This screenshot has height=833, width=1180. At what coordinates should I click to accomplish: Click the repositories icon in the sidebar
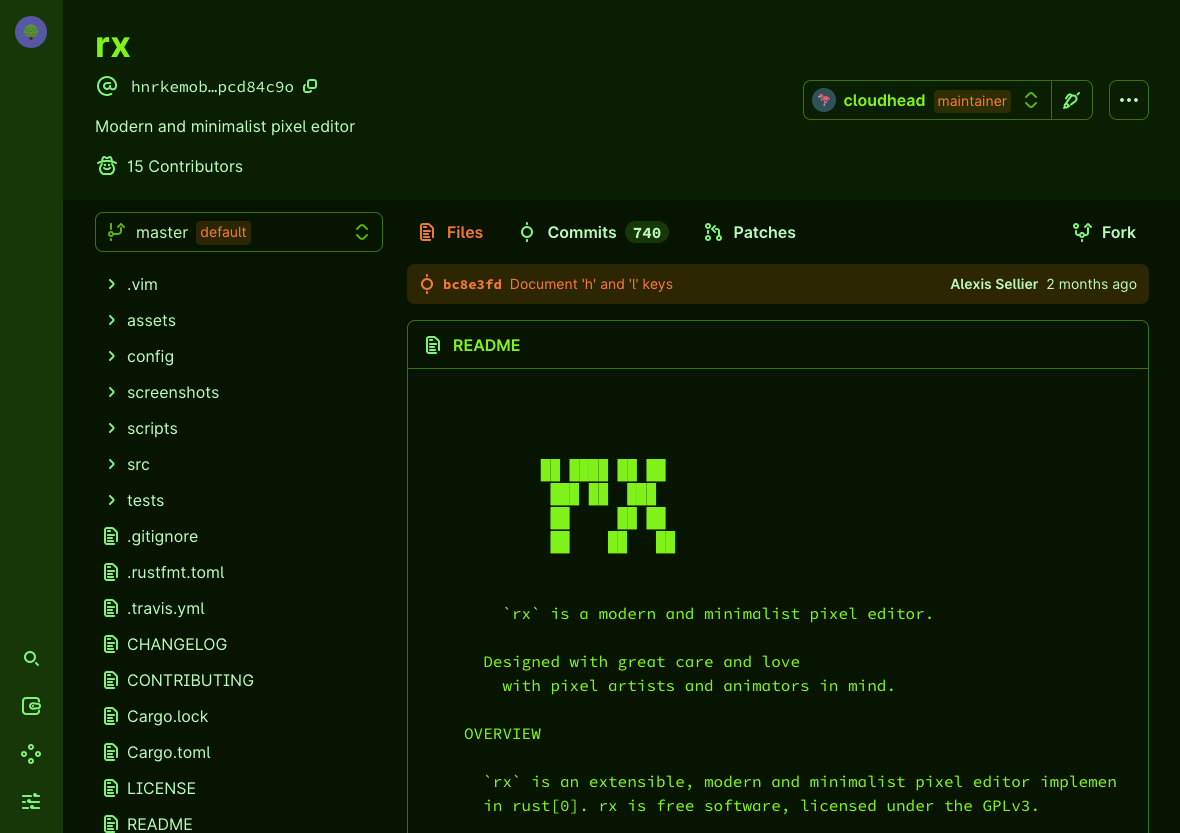[x=30, y=706]
